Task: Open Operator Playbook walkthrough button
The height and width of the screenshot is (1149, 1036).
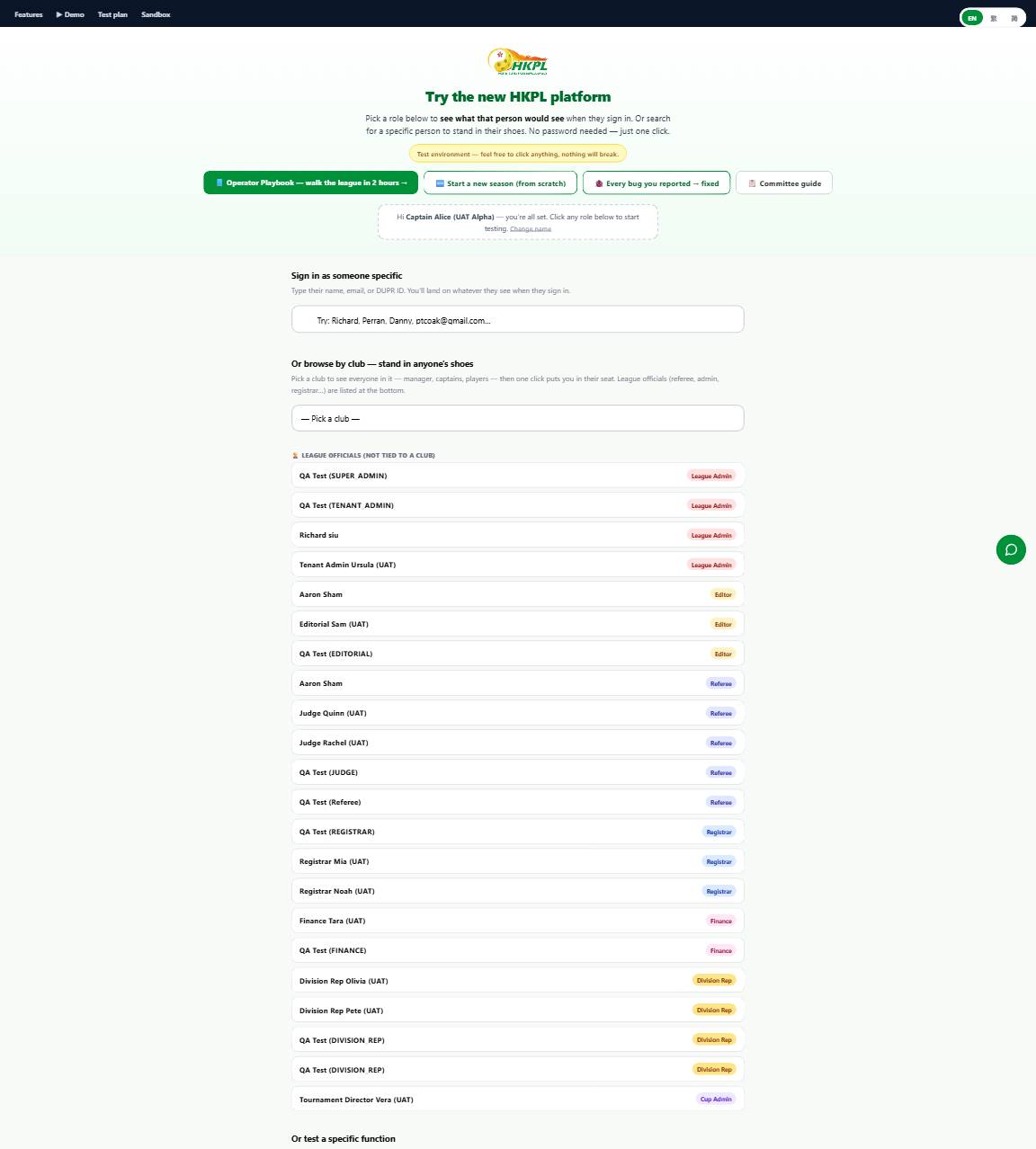Action: pyautogui.click(x=311, y=183)
